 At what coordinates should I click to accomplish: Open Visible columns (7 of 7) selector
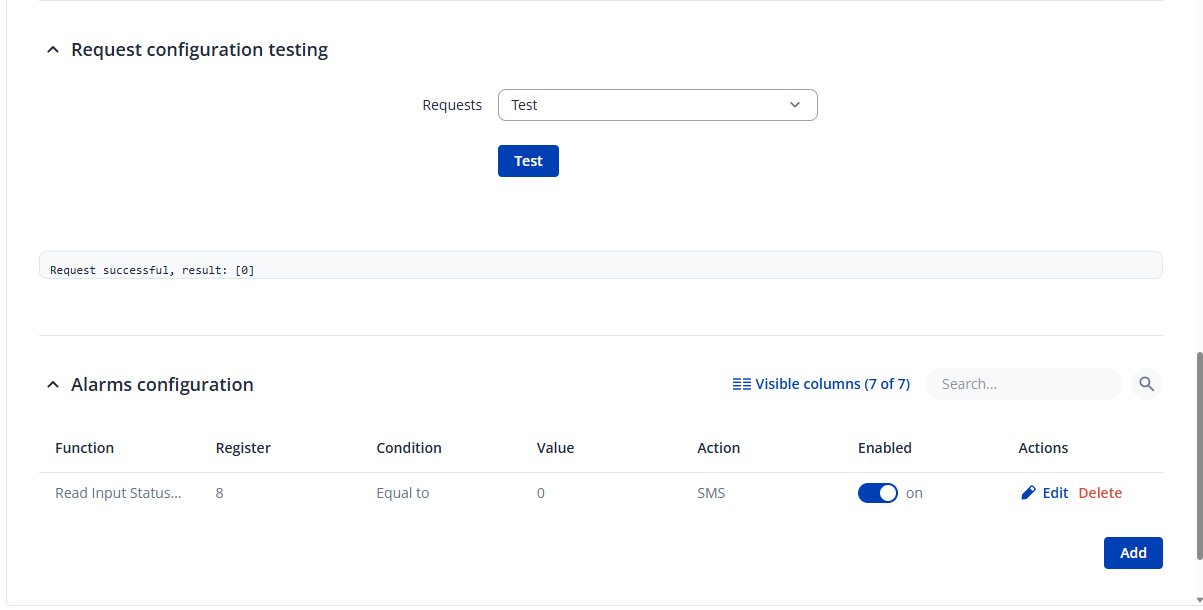pos(831,384)
